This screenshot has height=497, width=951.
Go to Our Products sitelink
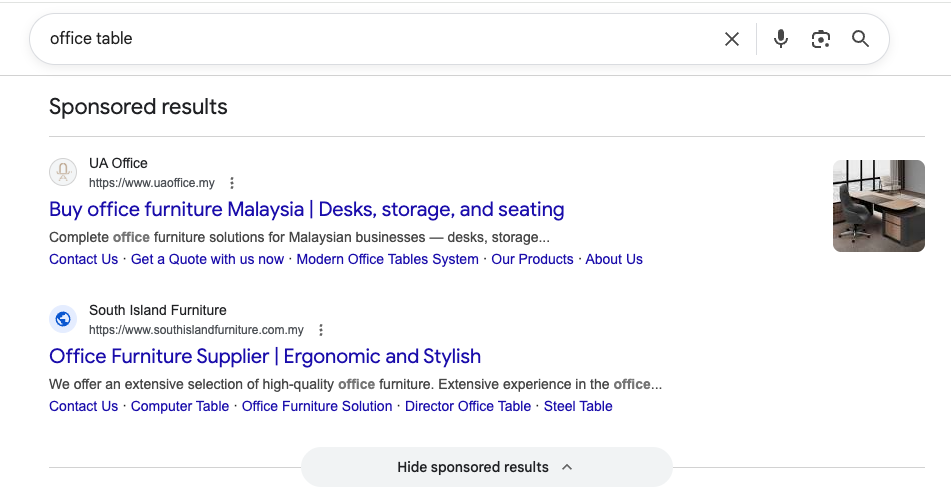click(x=532, y=259)
